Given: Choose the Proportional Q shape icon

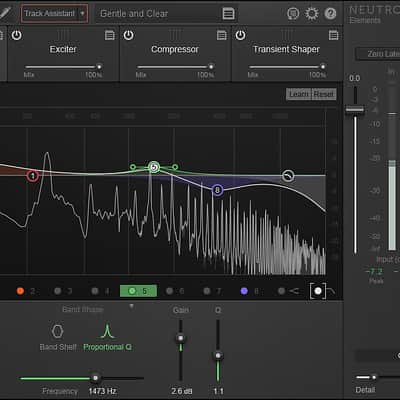Looking at the screenshot, I should (107, 331).
